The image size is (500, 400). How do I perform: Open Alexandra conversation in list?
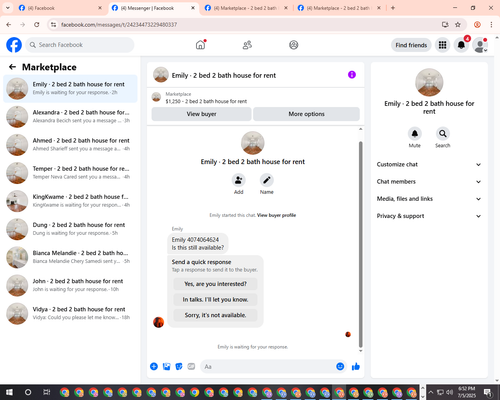(70, 117)
